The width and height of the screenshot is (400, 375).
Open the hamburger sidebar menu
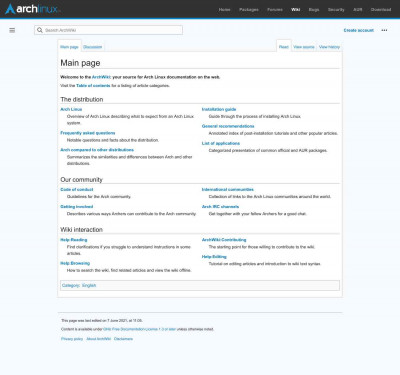(x=12, y=30)
